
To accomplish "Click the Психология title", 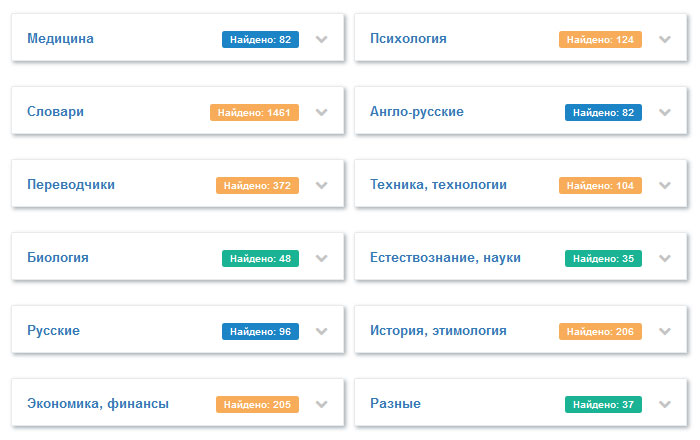I will (x=408, y=39).
